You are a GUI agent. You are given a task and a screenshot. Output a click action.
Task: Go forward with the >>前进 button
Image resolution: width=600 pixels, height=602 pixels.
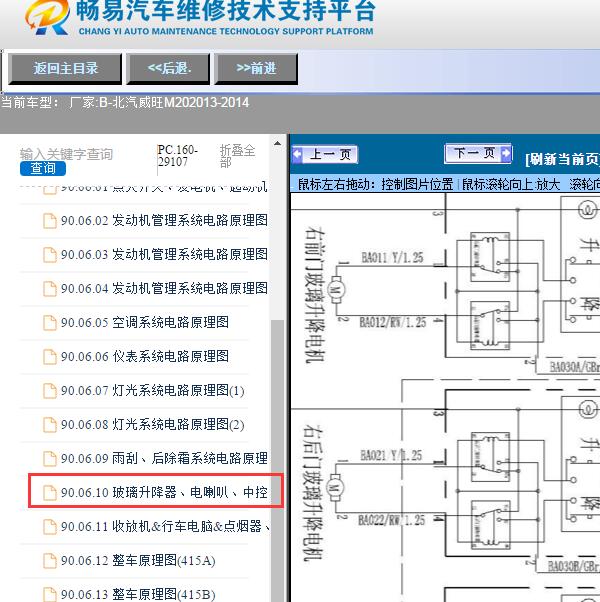(x=256, y=69)
